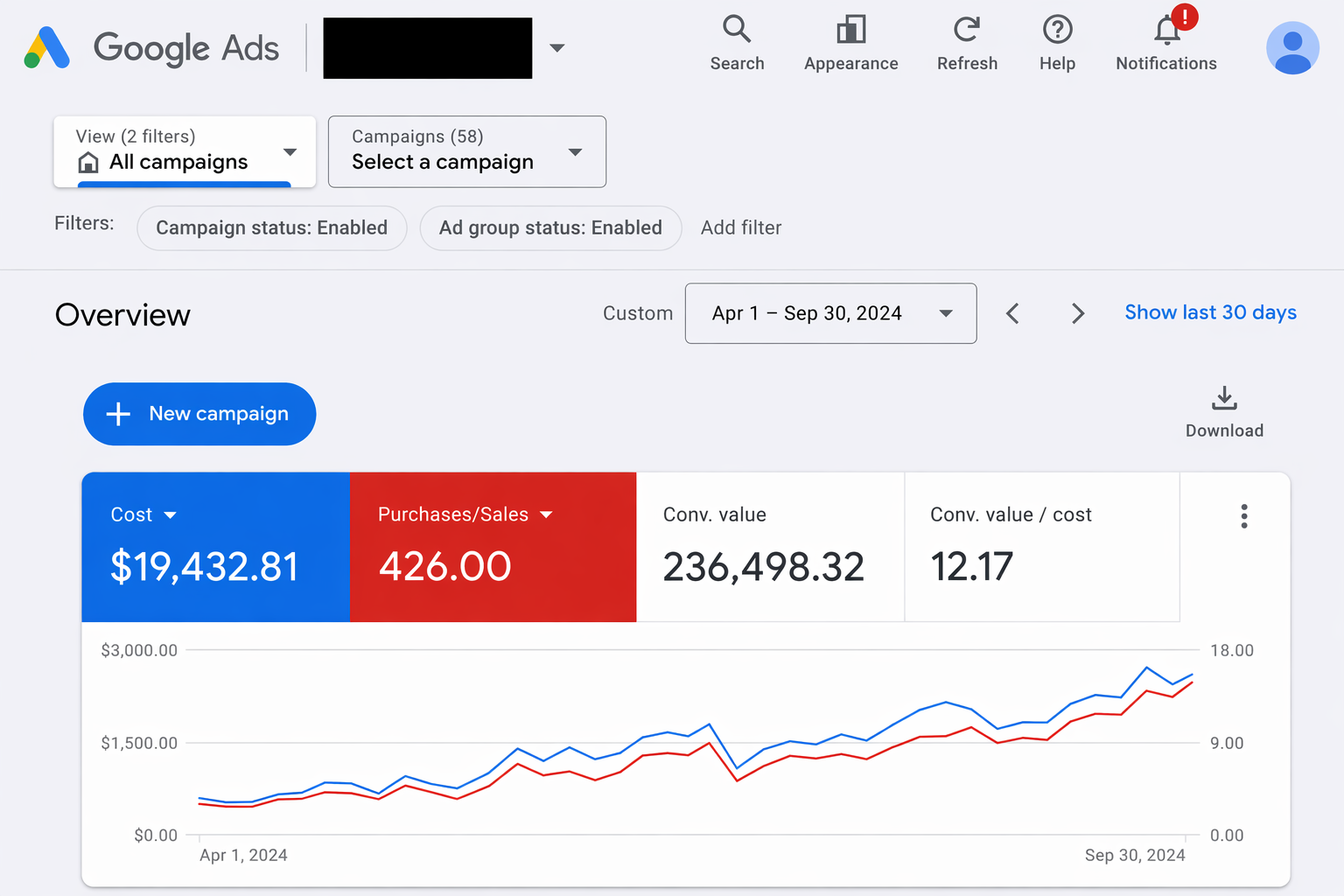Open the date range dropdown
1344x896 pixels.
point(829,313)
